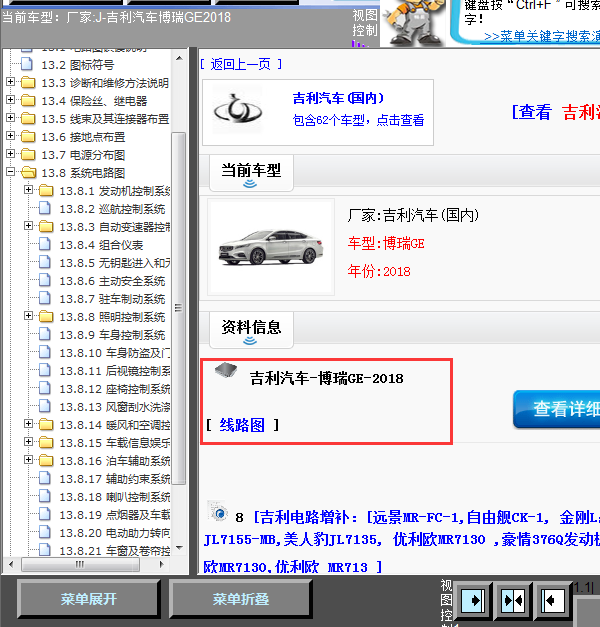
Task: Collapse the 13.8 系统电路图 folder
Action: (x=10, y=172)
